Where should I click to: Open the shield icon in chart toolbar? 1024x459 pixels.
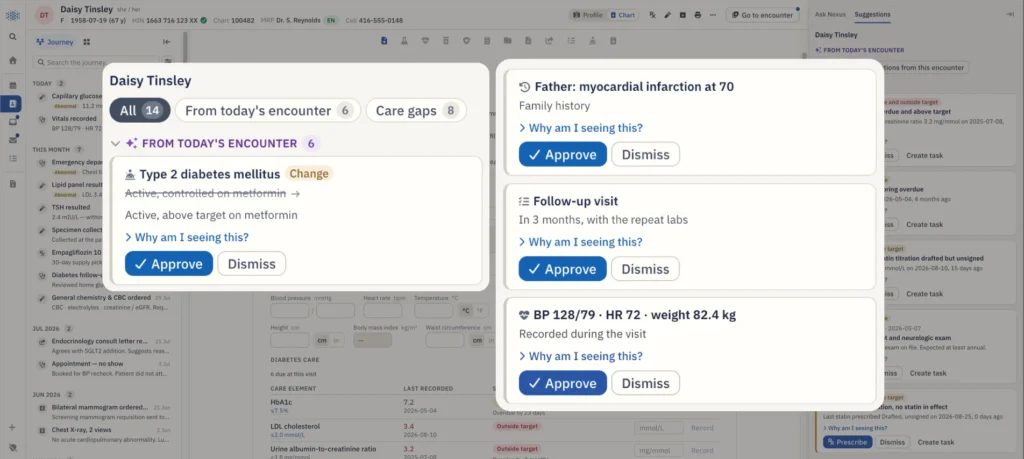pos(466,40)
